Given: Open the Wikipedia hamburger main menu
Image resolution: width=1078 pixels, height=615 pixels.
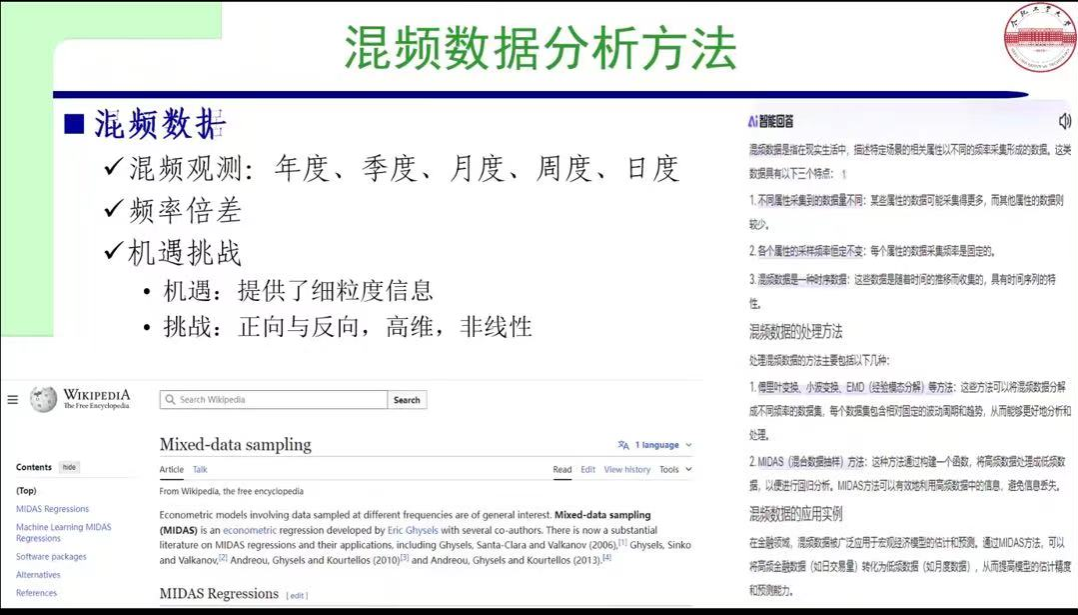Looking at the screenshot, I should coord(13,400).
